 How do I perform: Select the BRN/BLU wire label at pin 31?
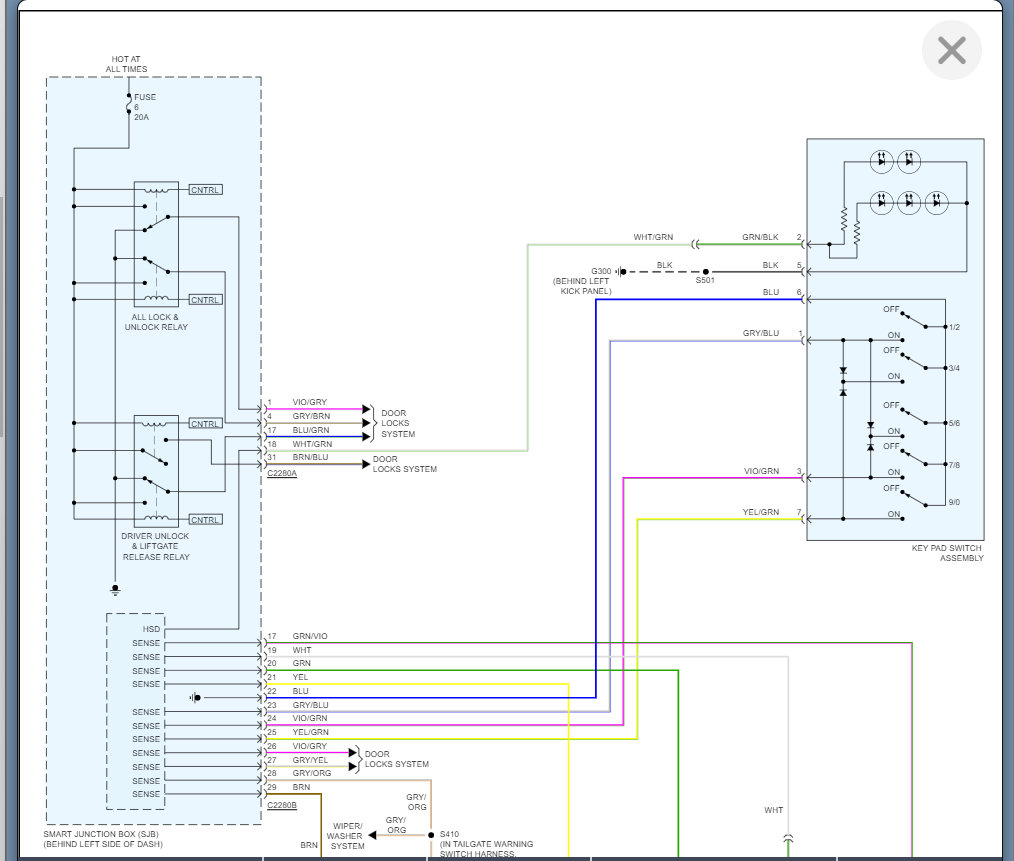(x=310, y=457)
